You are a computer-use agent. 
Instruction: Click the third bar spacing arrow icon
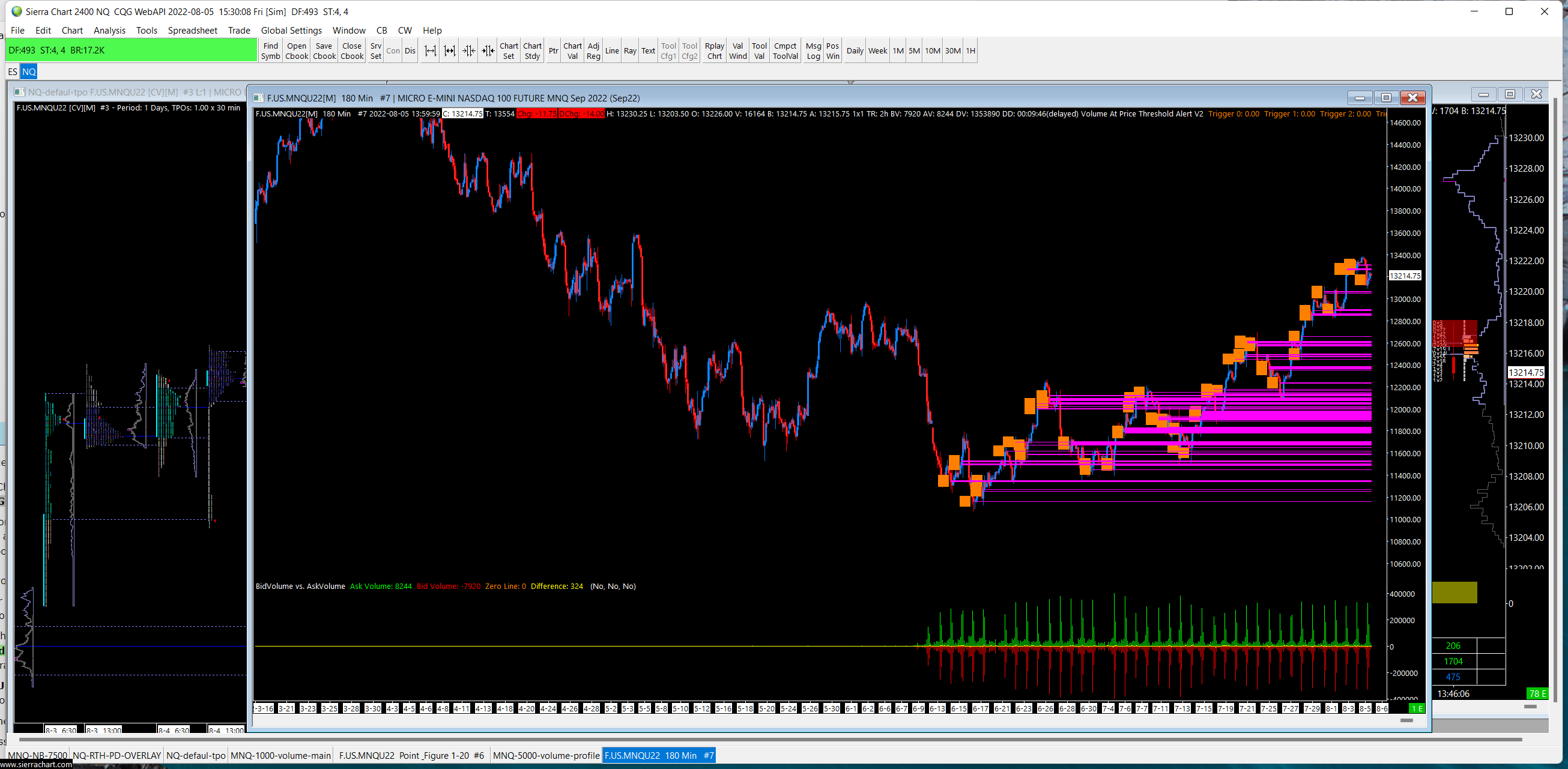[468, 51]
